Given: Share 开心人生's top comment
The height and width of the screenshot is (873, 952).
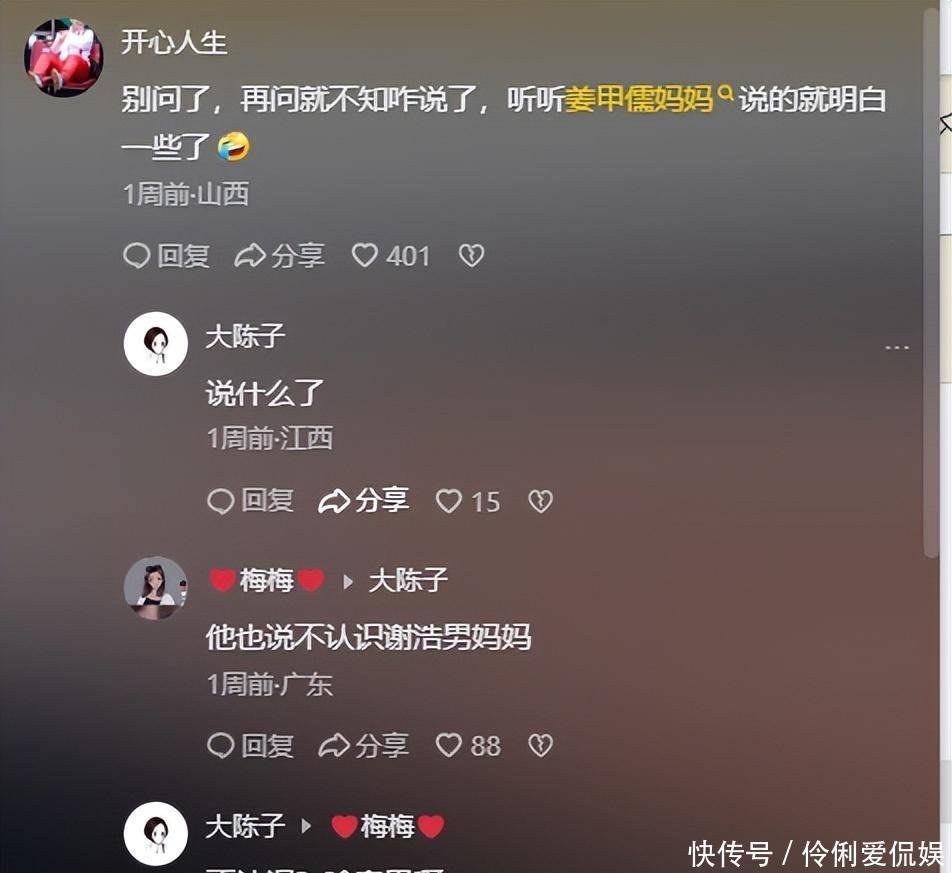Looking at the screenshot, I should pos(280,256).
